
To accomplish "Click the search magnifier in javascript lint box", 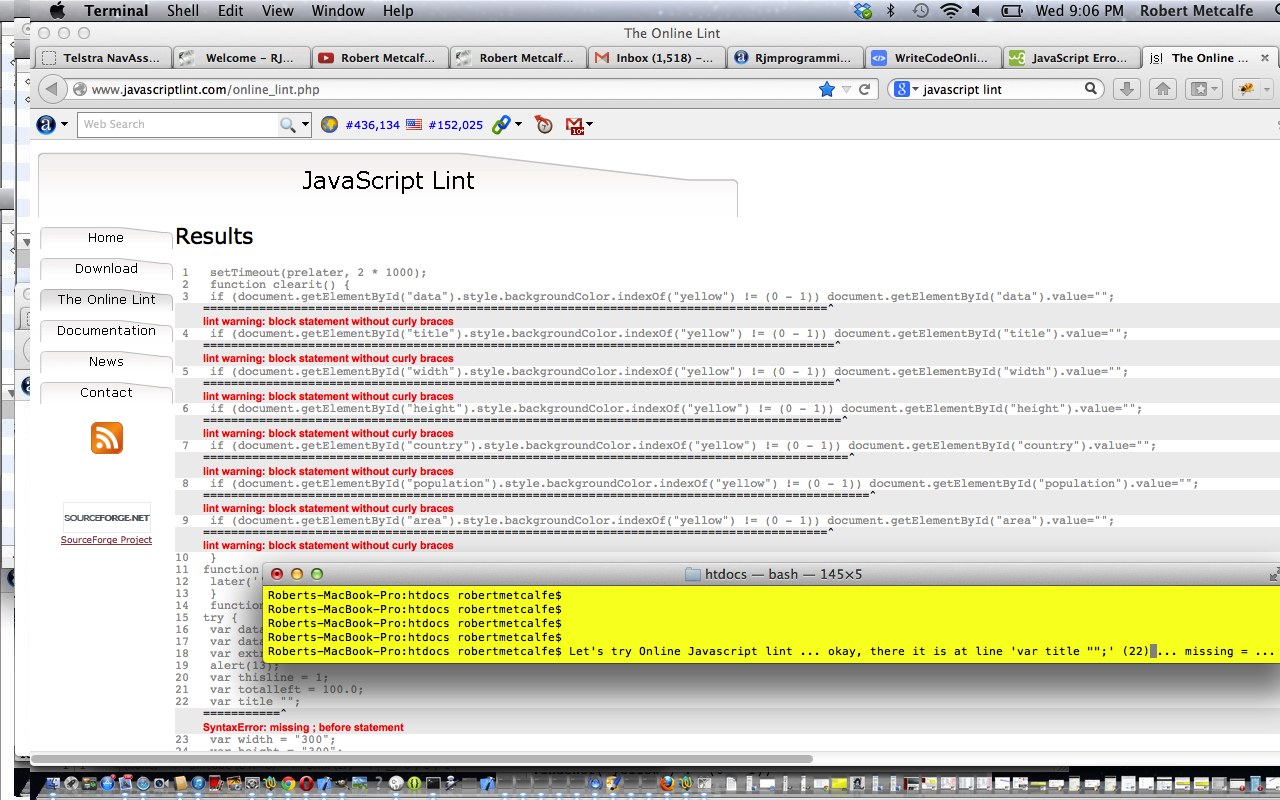I will pyautogui.click(x=1091, y=88).
